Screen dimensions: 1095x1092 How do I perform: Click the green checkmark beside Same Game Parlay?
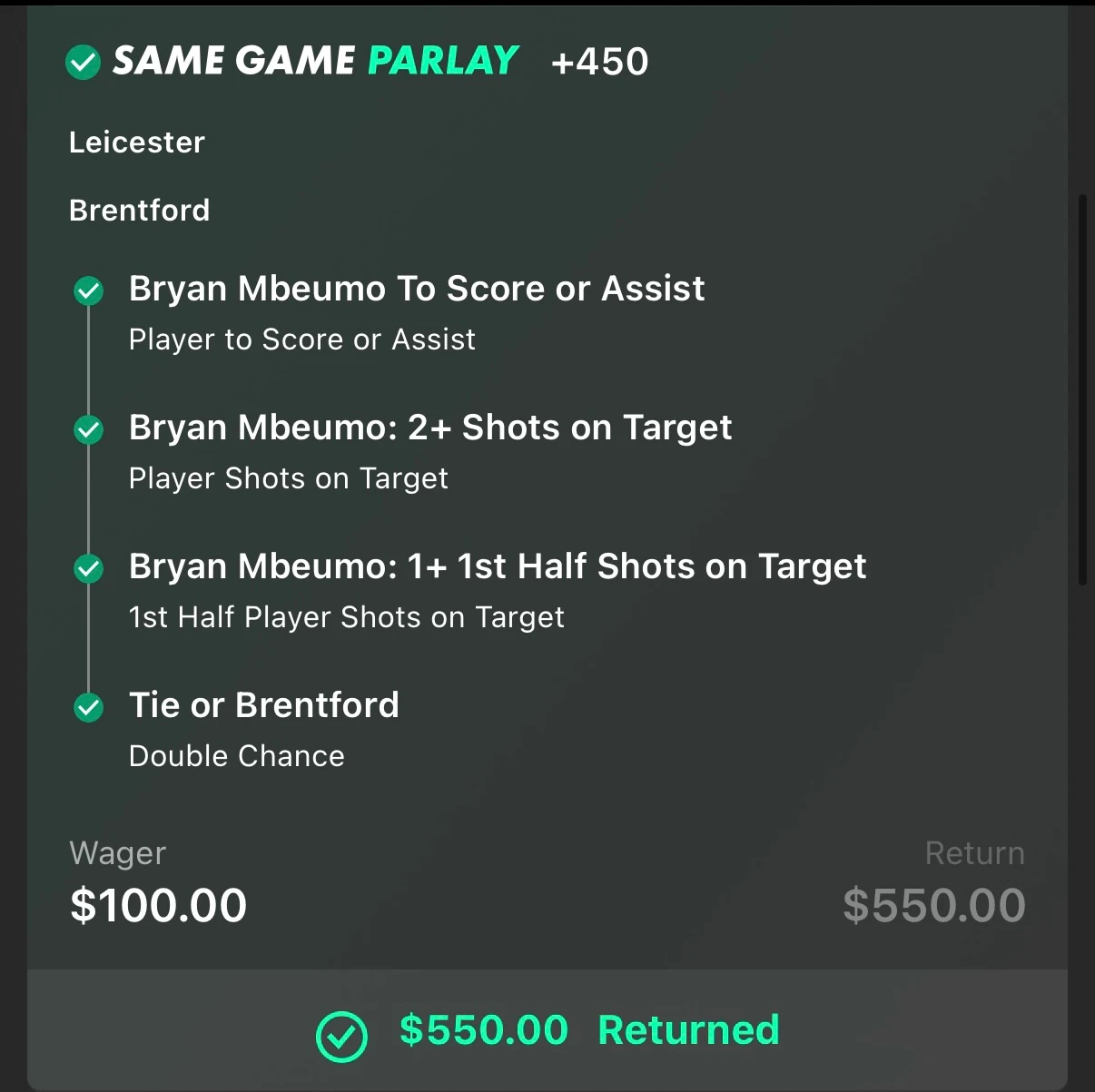83,63
